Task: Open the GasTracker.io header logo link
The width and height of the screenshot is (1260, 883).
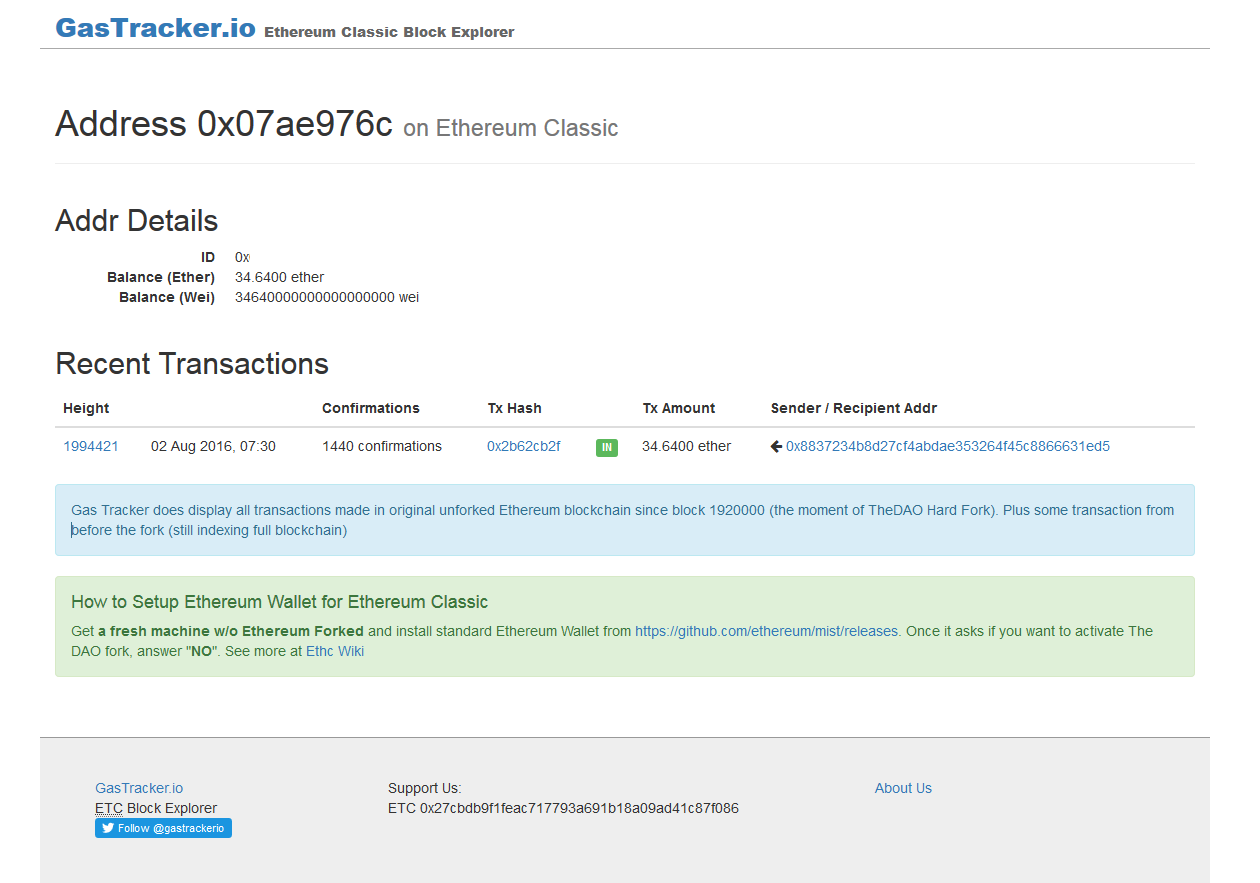Action: [155, 27]
